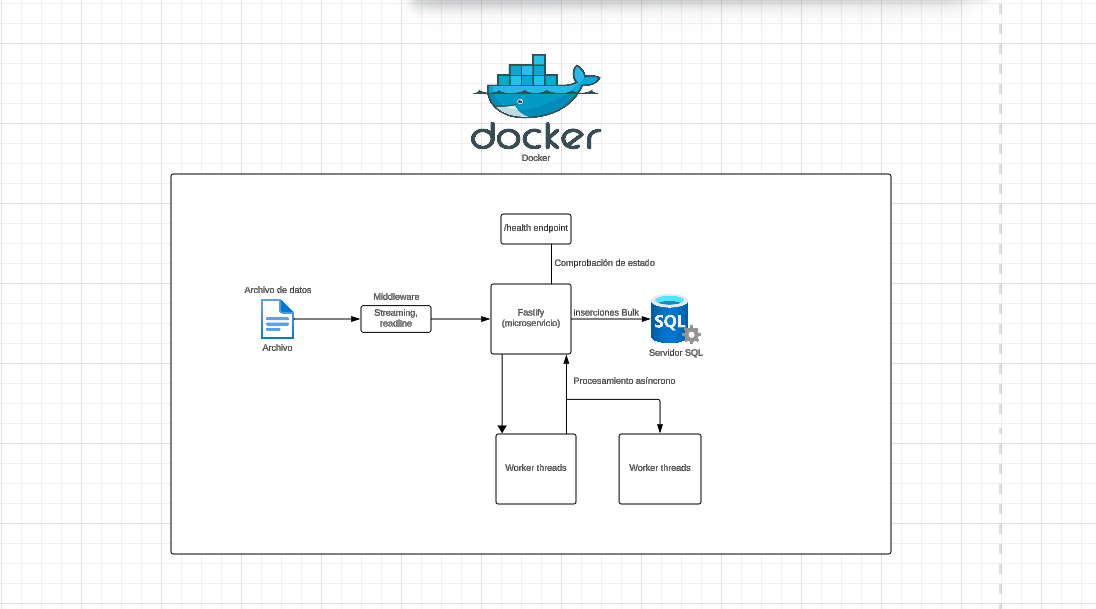1096x609 pixels.
Task: Select the /health endpoint box
Action: [x=535, y=229]
